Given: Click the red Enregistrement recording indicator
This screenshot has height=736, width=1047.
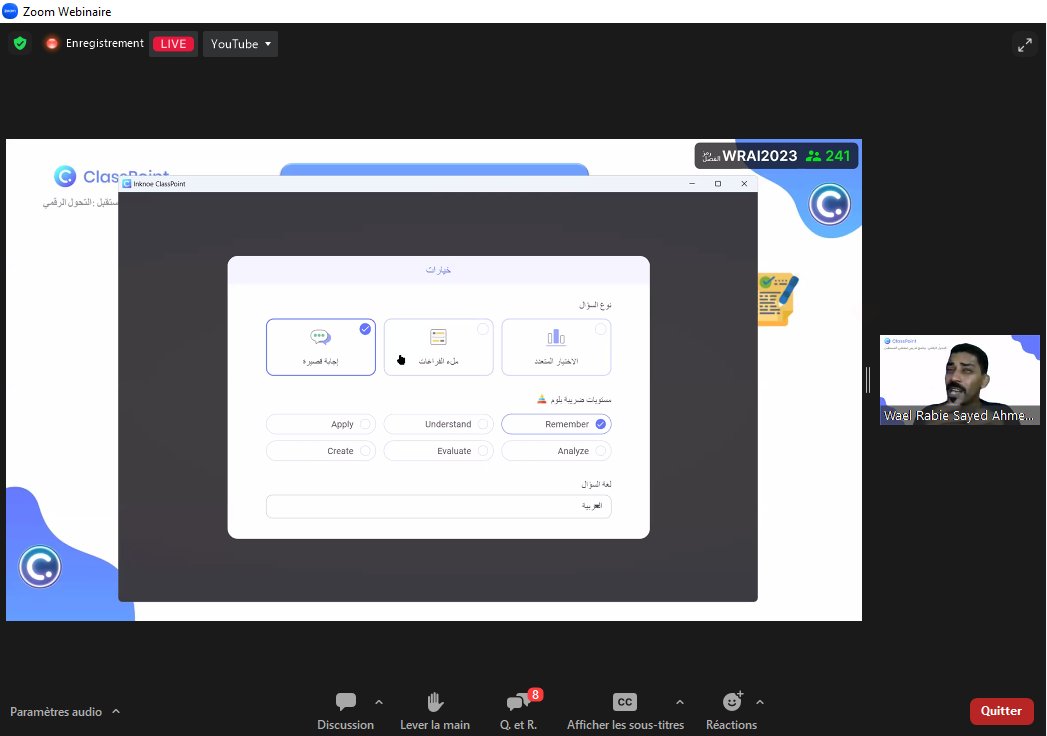Looking at the screenshot, I should [x=51, y=43].
